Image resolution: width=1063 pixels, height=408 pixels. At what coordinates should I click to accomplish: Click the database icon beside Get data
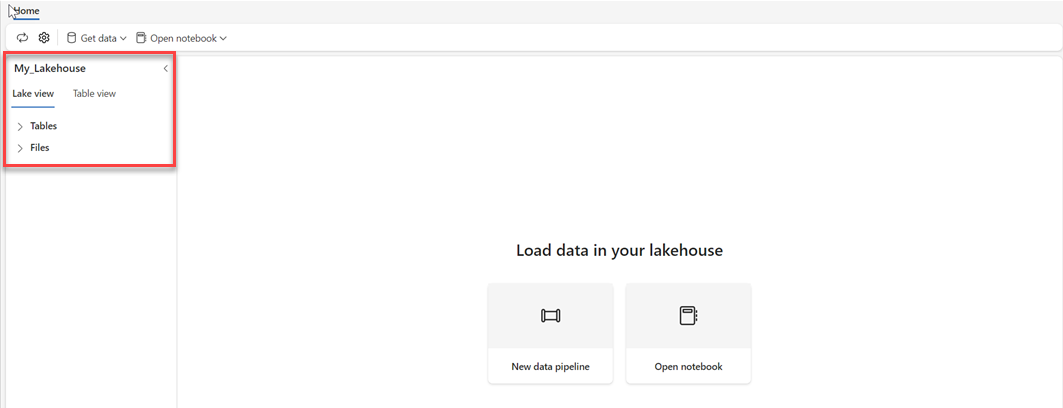coord(71,38)
